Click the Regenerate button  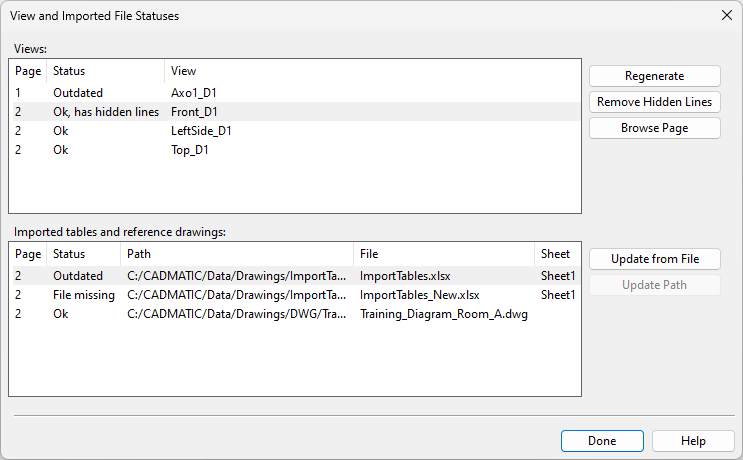[x=654, y=76]
